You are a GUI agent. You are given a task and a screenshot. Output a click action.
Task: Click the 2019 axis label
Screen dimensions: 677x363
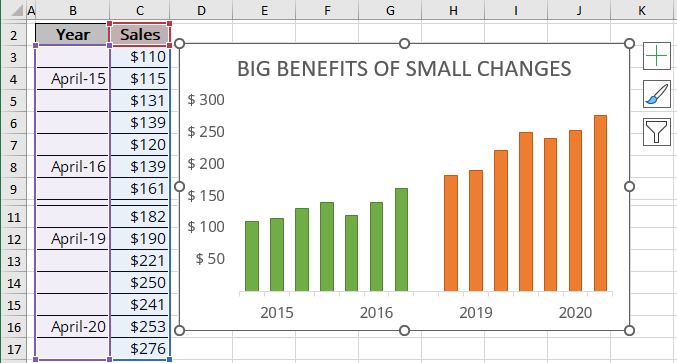click(x=476, y=312)
